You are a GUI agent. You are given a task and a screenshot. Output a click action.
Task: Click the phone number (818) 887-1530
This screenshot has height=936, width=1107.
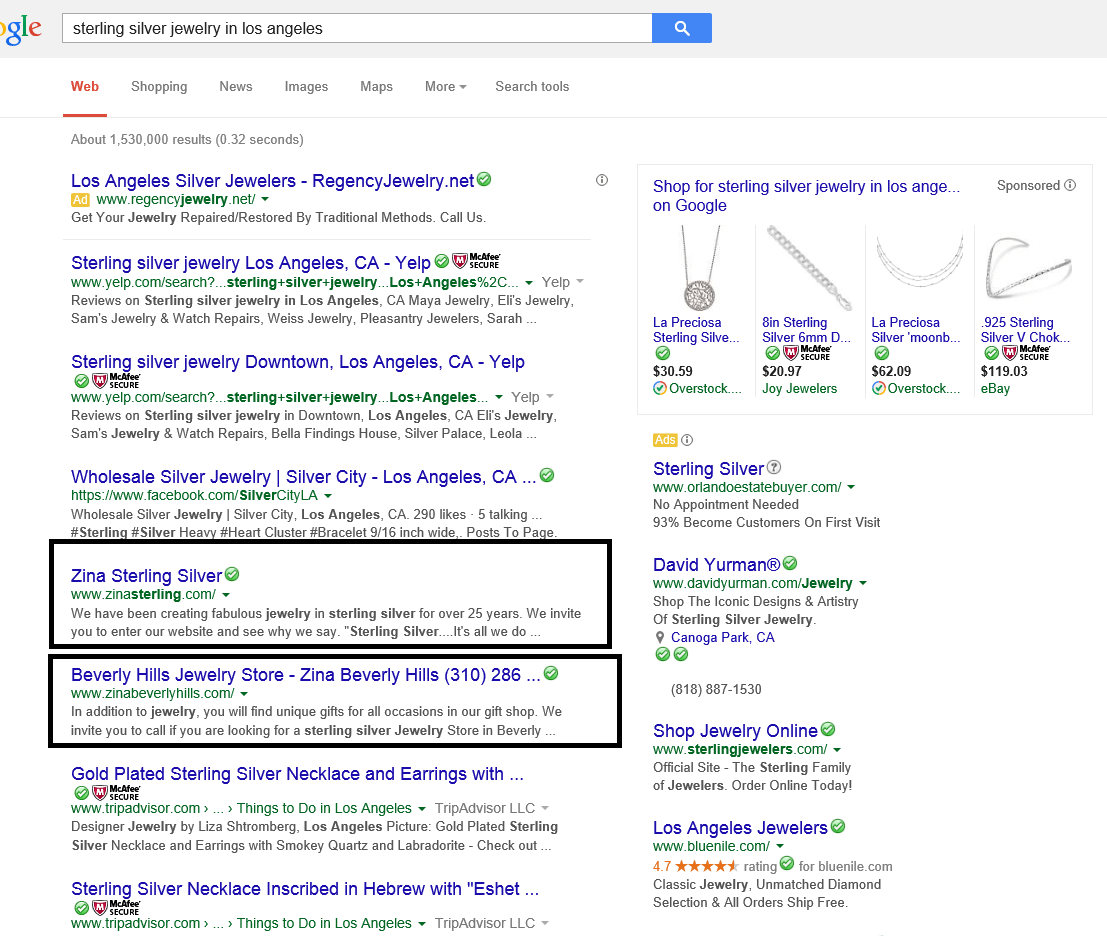[716, 689]
